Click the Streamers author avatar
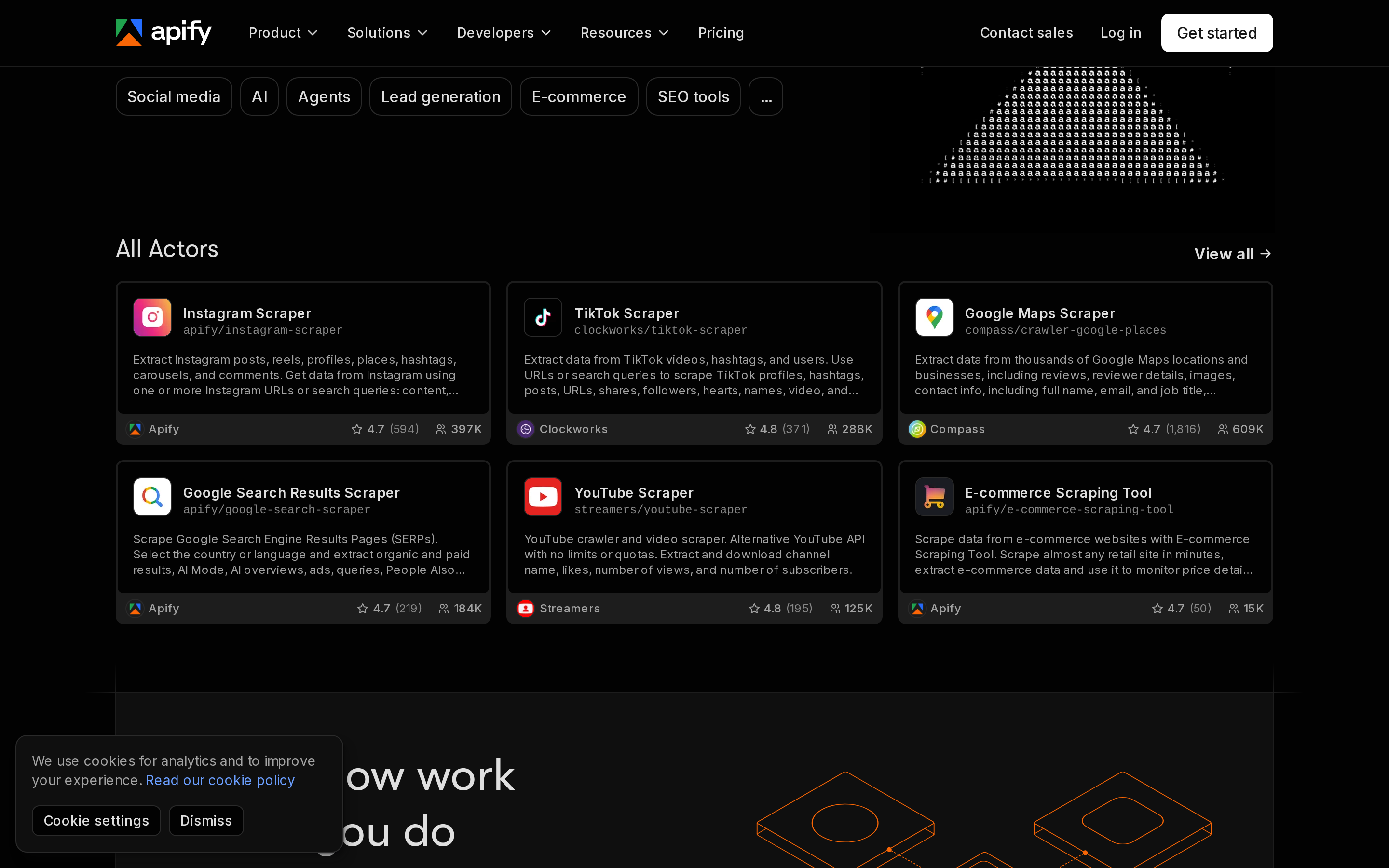The width and height of the screenshot is (1389, 868). [x=526, y=609]
